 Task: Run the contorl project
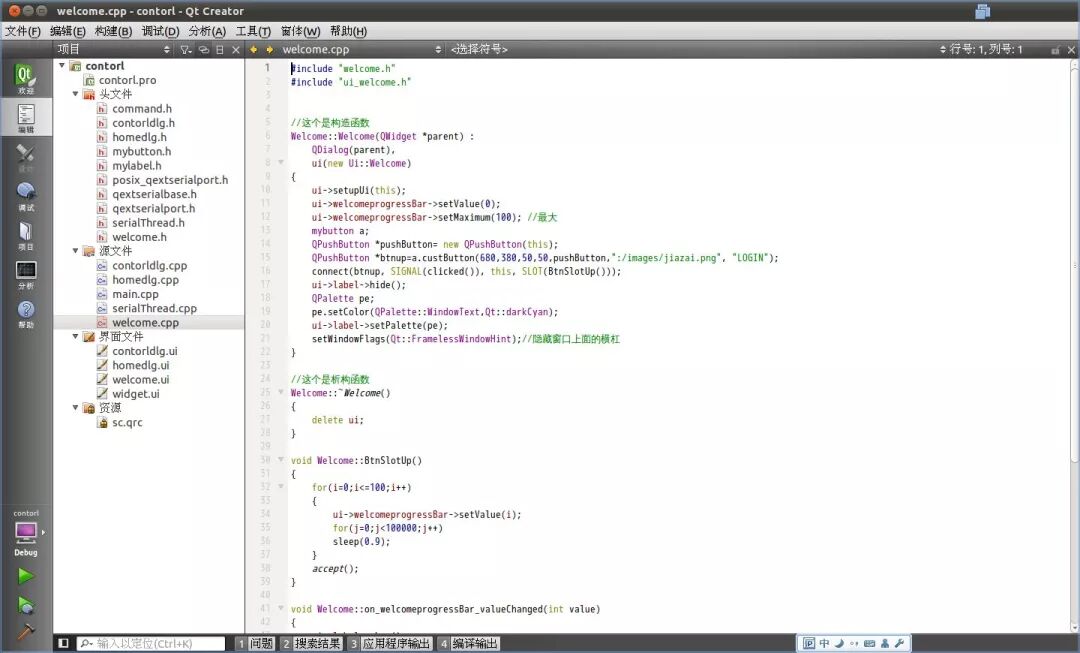tap(26, 575)
